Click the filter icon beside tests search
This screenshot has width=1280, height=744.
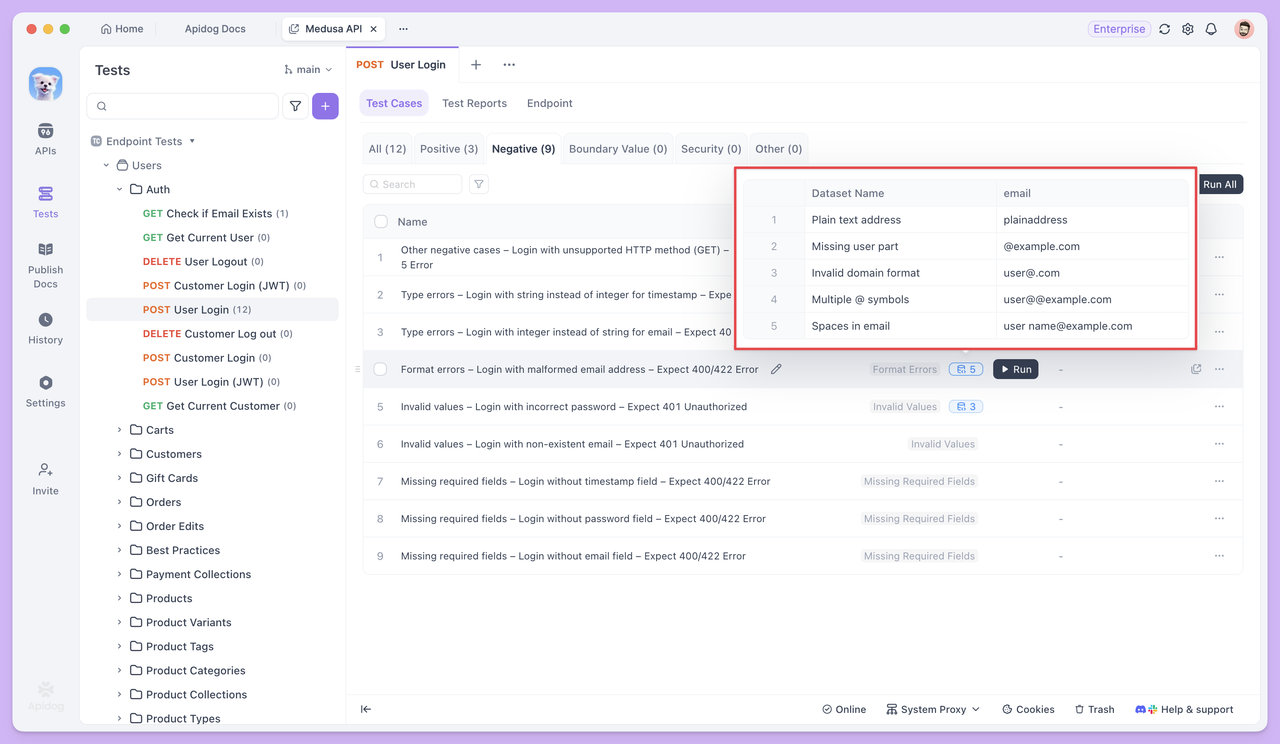click(x=295, y=106)
